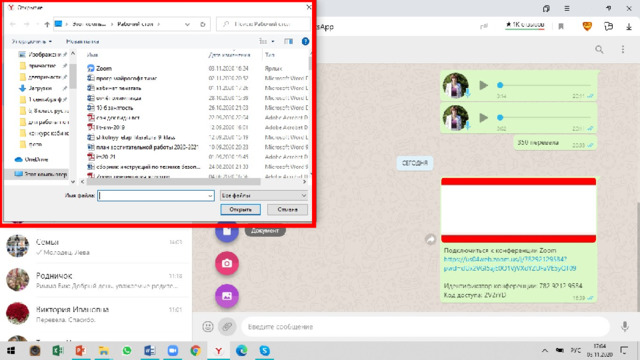Click forward icon beside Zoom message
The width and height of the screenshot is (640, 360).
pos(430,239)
